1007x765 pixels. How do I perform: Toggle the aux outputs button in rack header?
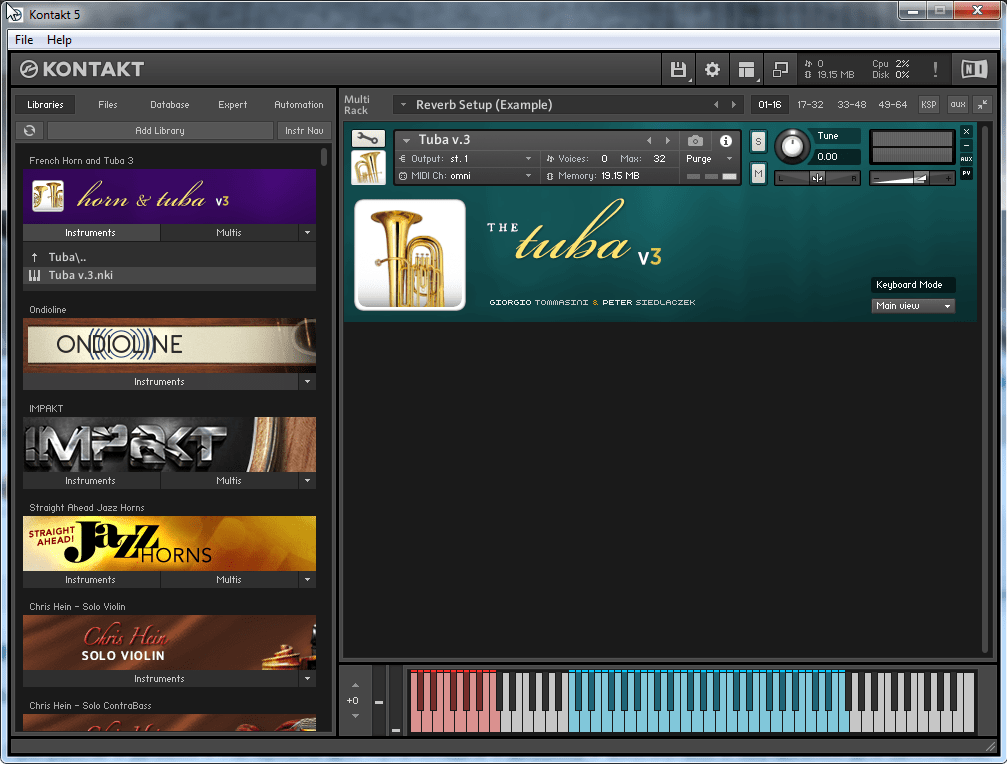pyautogui.click(x=958, y=105)
